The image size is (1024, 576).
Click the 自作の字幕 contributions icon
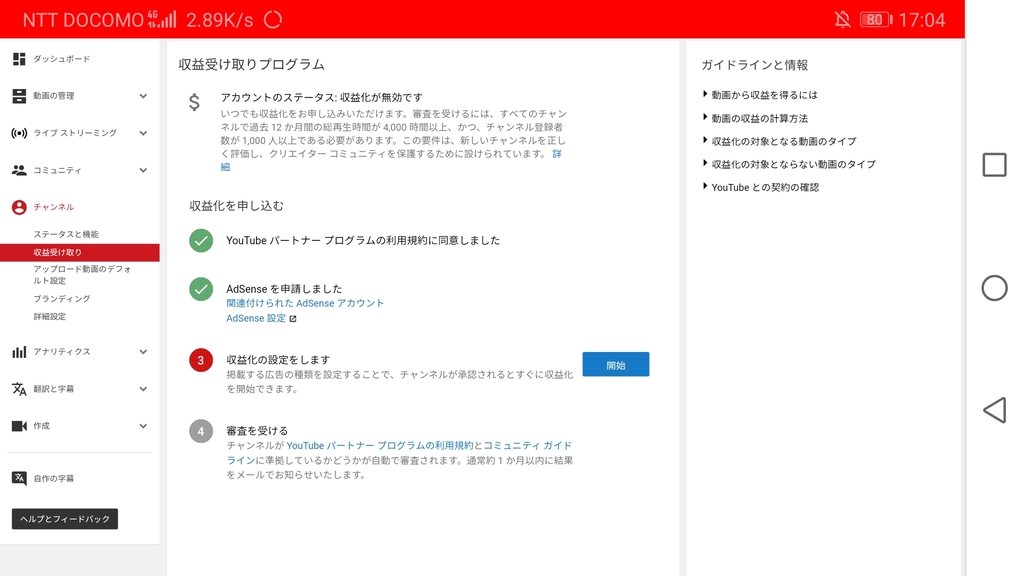click(19, 478)
